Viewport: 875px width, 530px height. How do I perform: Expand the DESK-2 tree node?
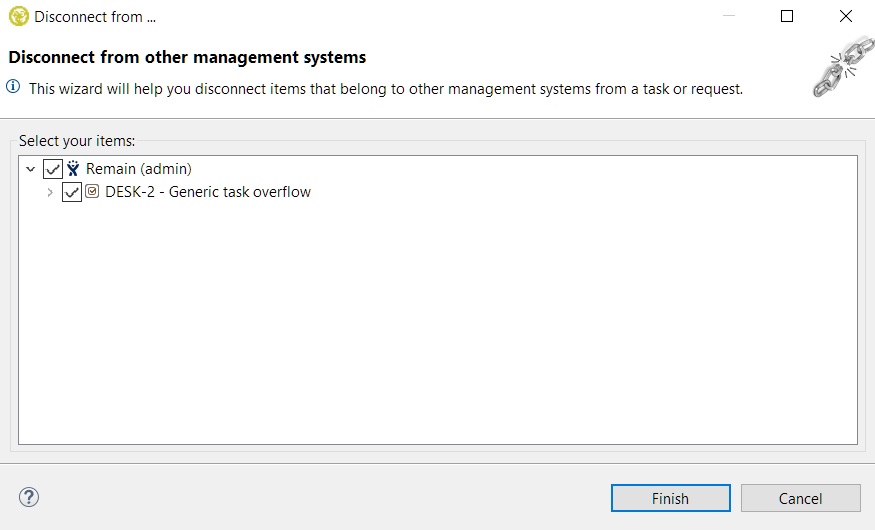coord(50,192)
